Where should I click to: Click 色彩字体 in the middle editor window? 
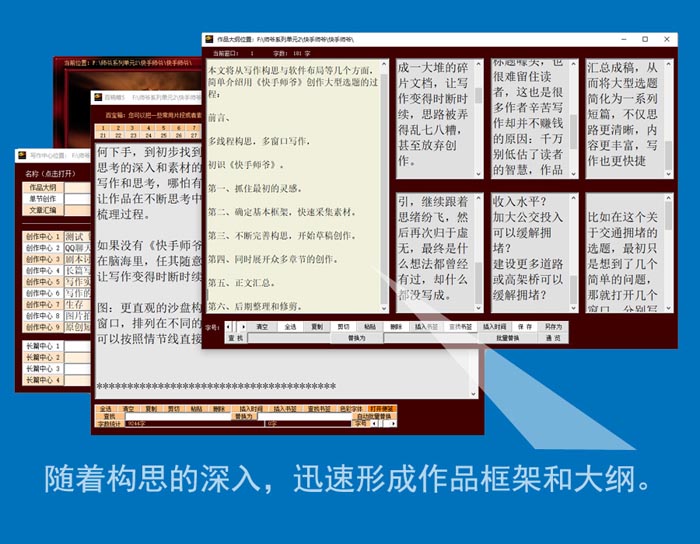point(351,409)
